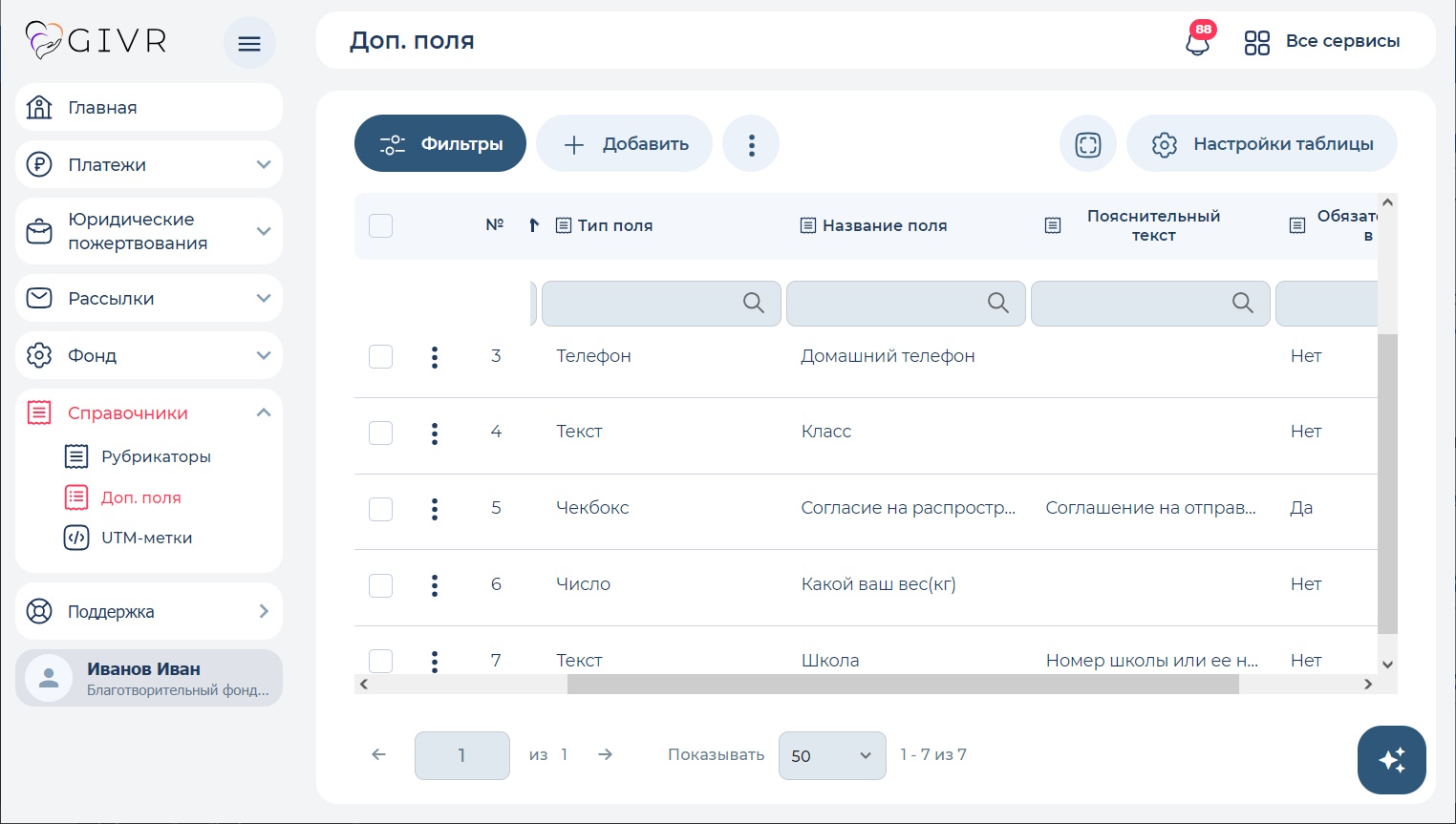Focus the Пояснительный текст filter field
This screenshot has height=824, width=1456.
coord(1151,304)
